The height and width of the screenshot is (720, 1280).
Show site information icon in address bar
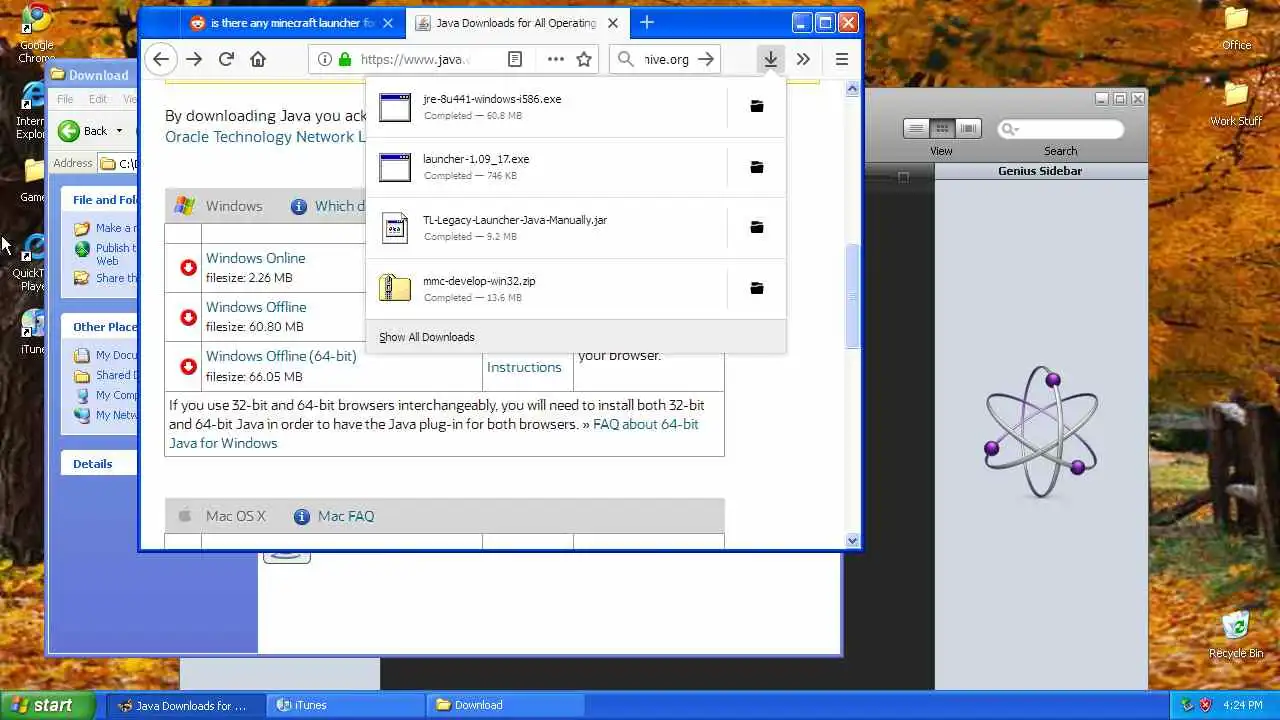[x=325, y=59]
